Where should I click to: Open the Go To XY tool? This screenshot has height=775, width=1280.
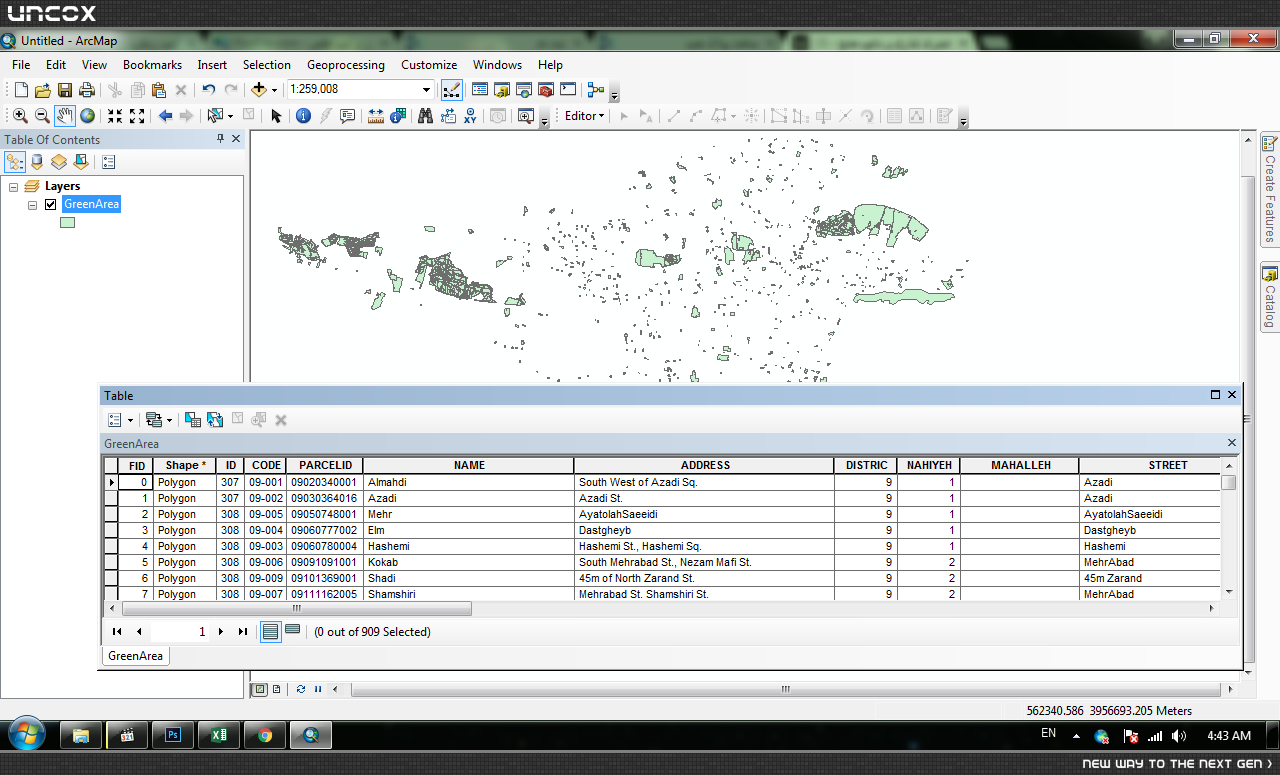coord(470,116)
